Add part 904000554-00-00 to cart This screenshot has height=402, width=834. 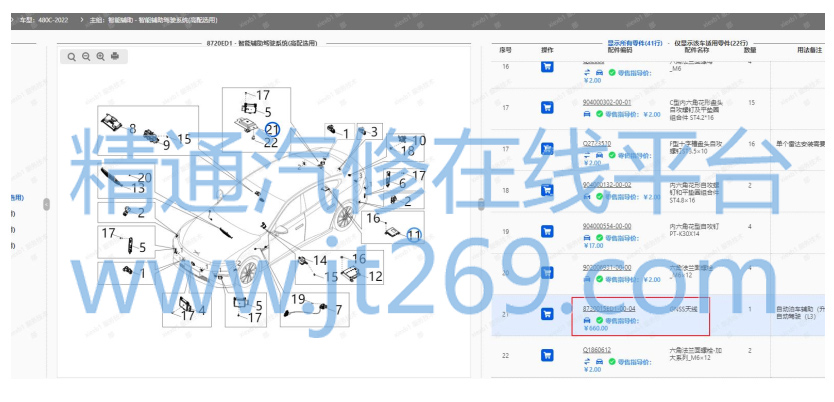[x=547, y=231]
